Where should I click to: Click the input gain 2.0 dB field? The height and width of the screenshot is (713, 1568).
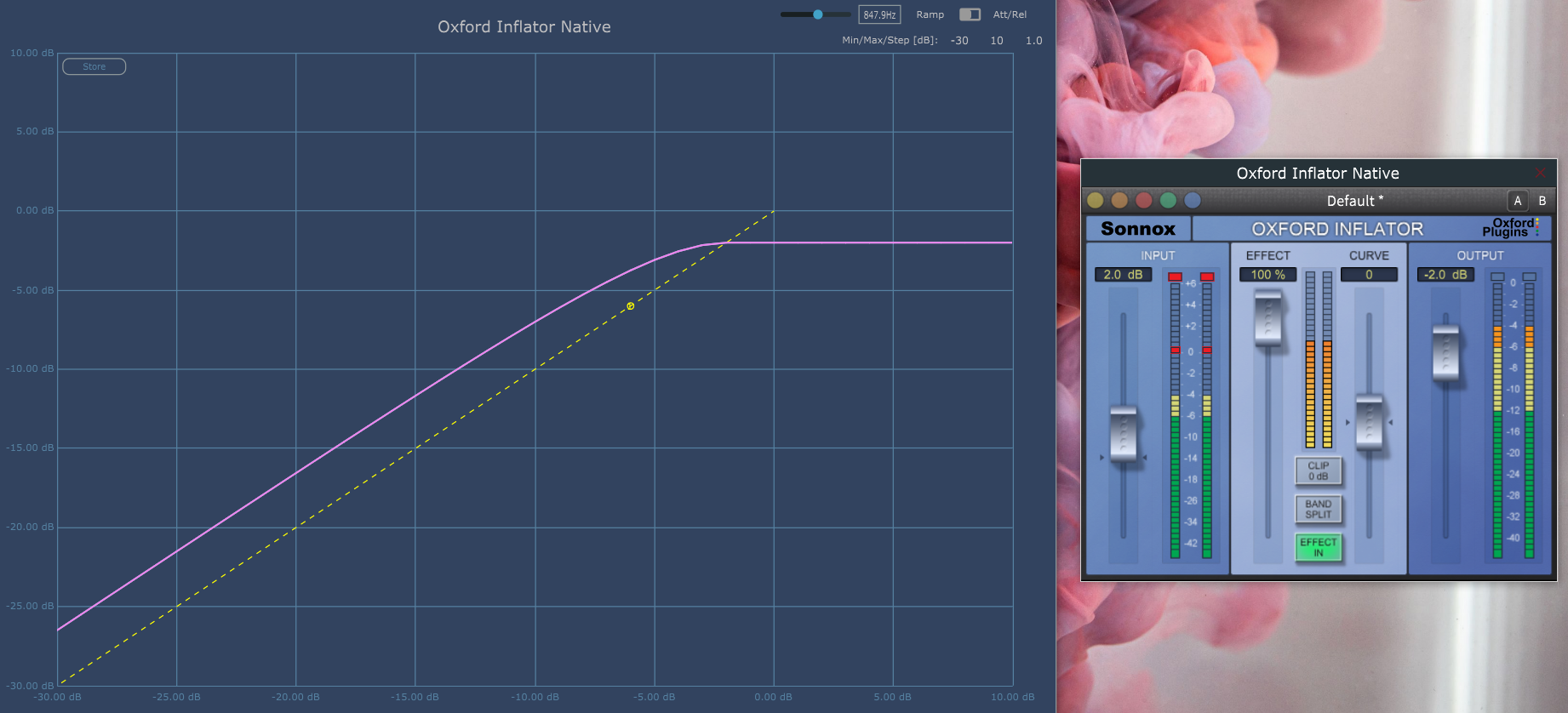point(1123,275)
